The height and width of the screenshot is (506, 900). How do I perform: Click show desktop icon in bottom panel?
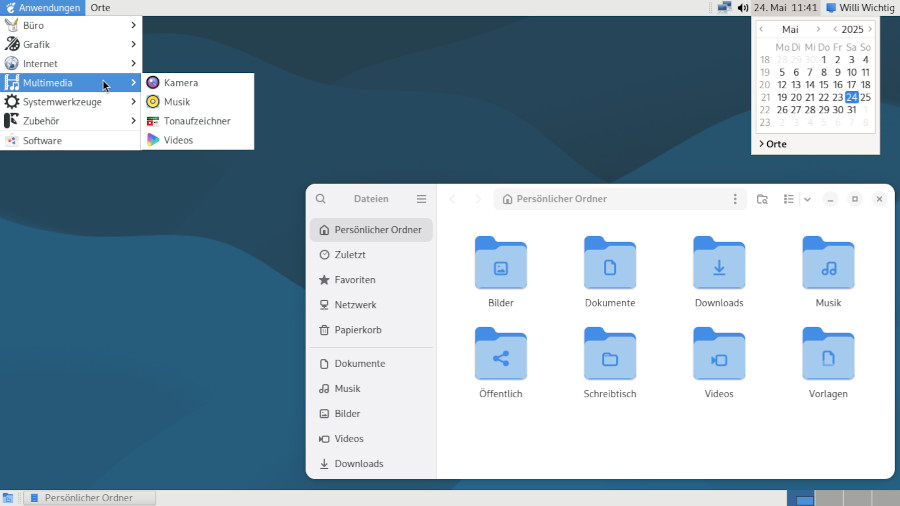pos(7,498)
